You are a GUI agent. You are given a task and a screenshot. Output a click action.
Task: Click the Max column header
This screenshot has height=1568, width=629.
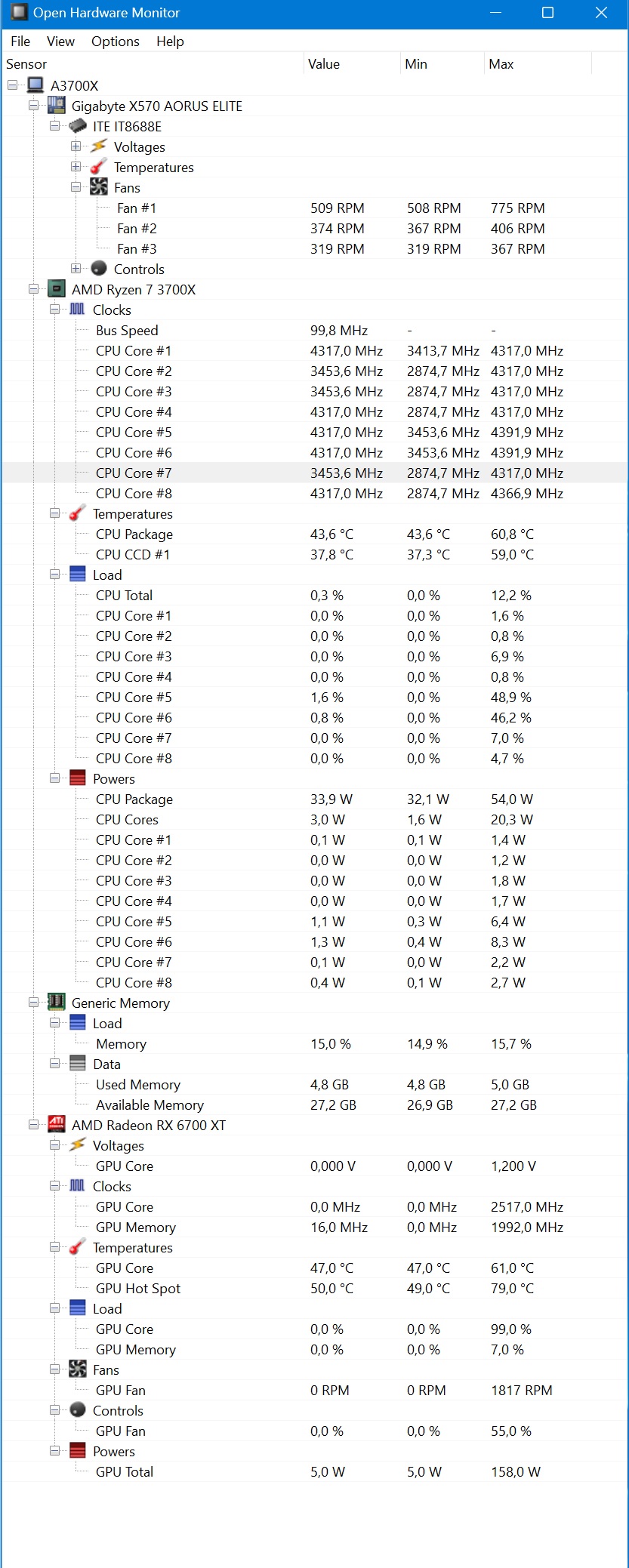click(537, 64)
